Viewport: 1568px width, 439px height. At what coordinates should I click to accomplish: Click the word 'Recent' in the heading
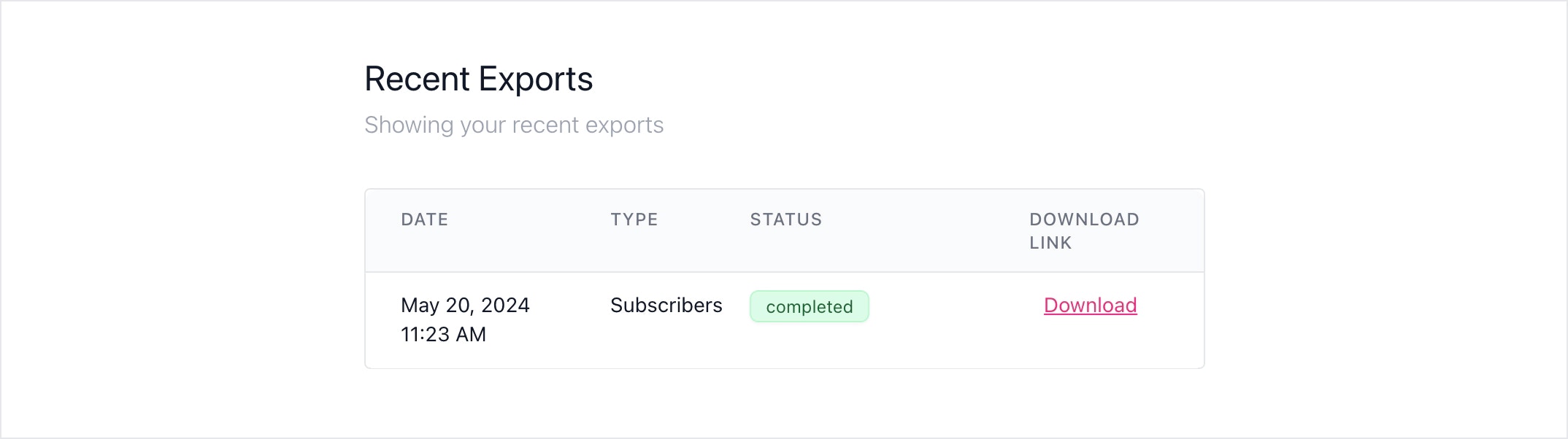(x=417, y=79)
